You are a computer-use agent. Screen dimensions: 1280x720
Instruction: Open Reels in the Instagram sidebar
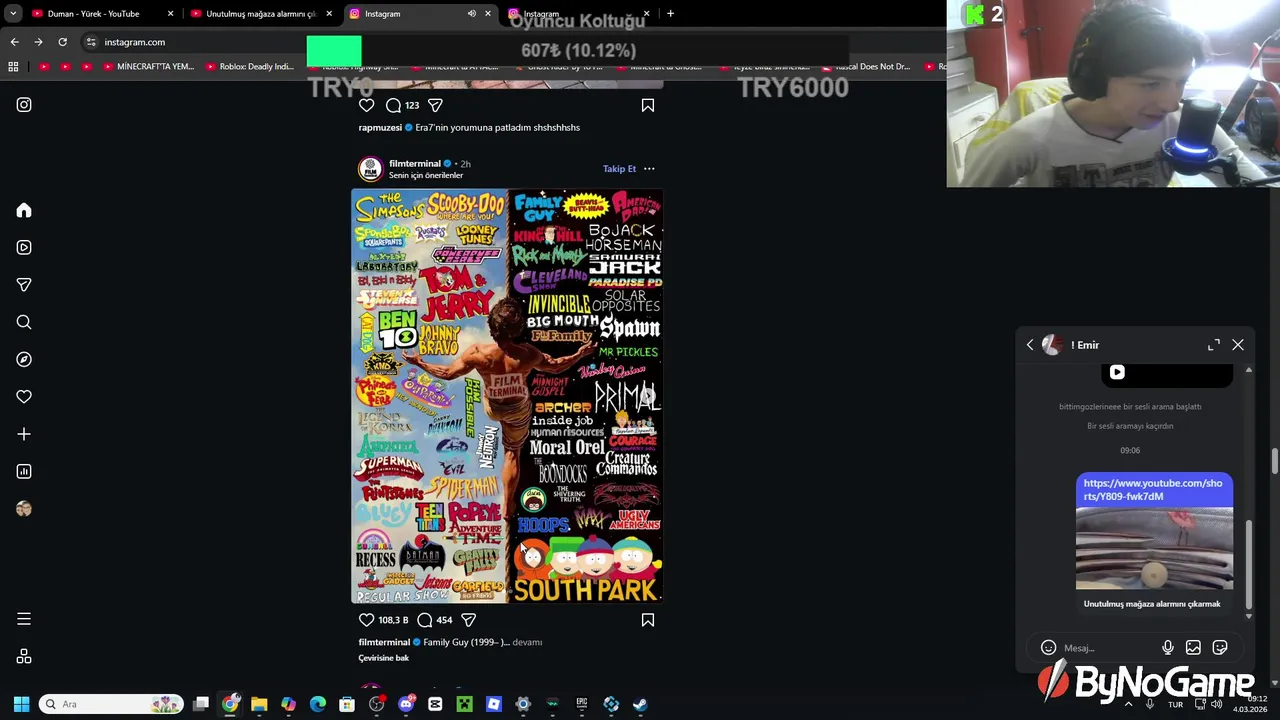pos(24,247)
